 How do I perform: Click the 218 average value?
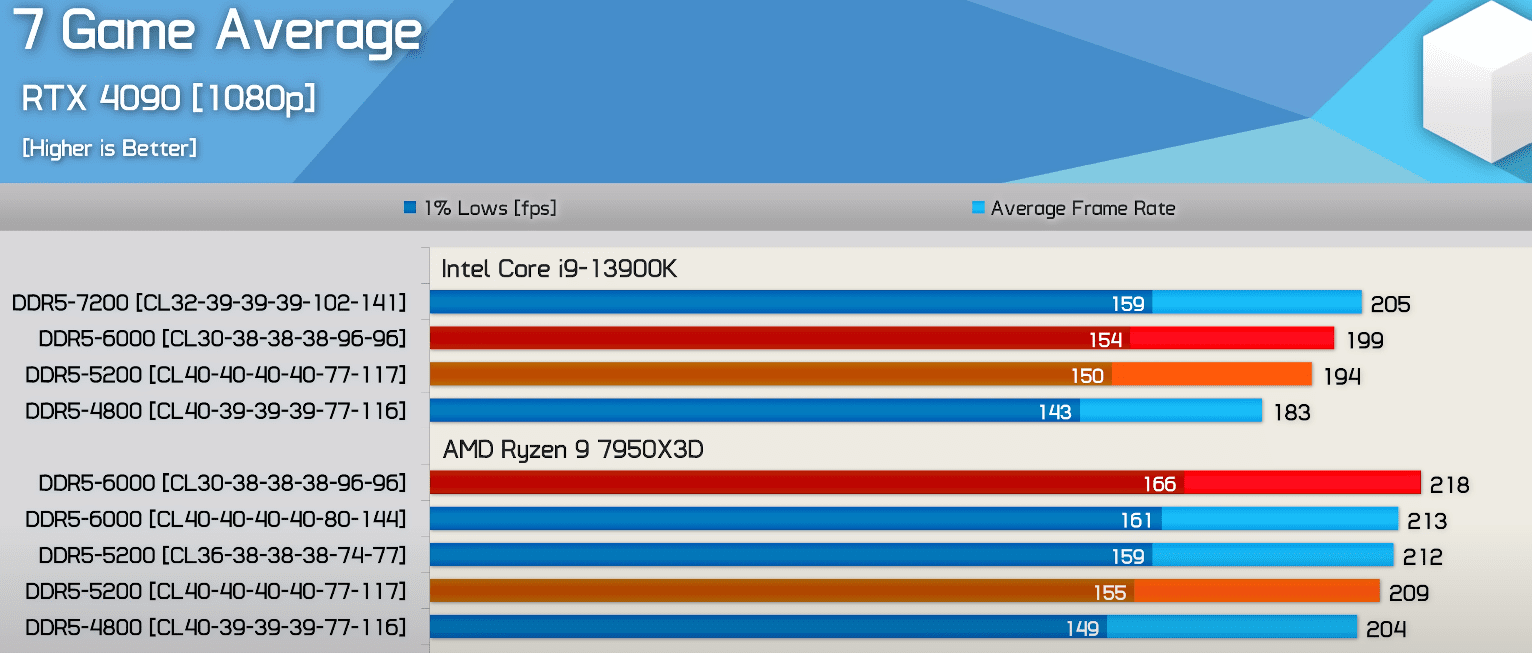pyautogui.click(x=1450, y=486)
